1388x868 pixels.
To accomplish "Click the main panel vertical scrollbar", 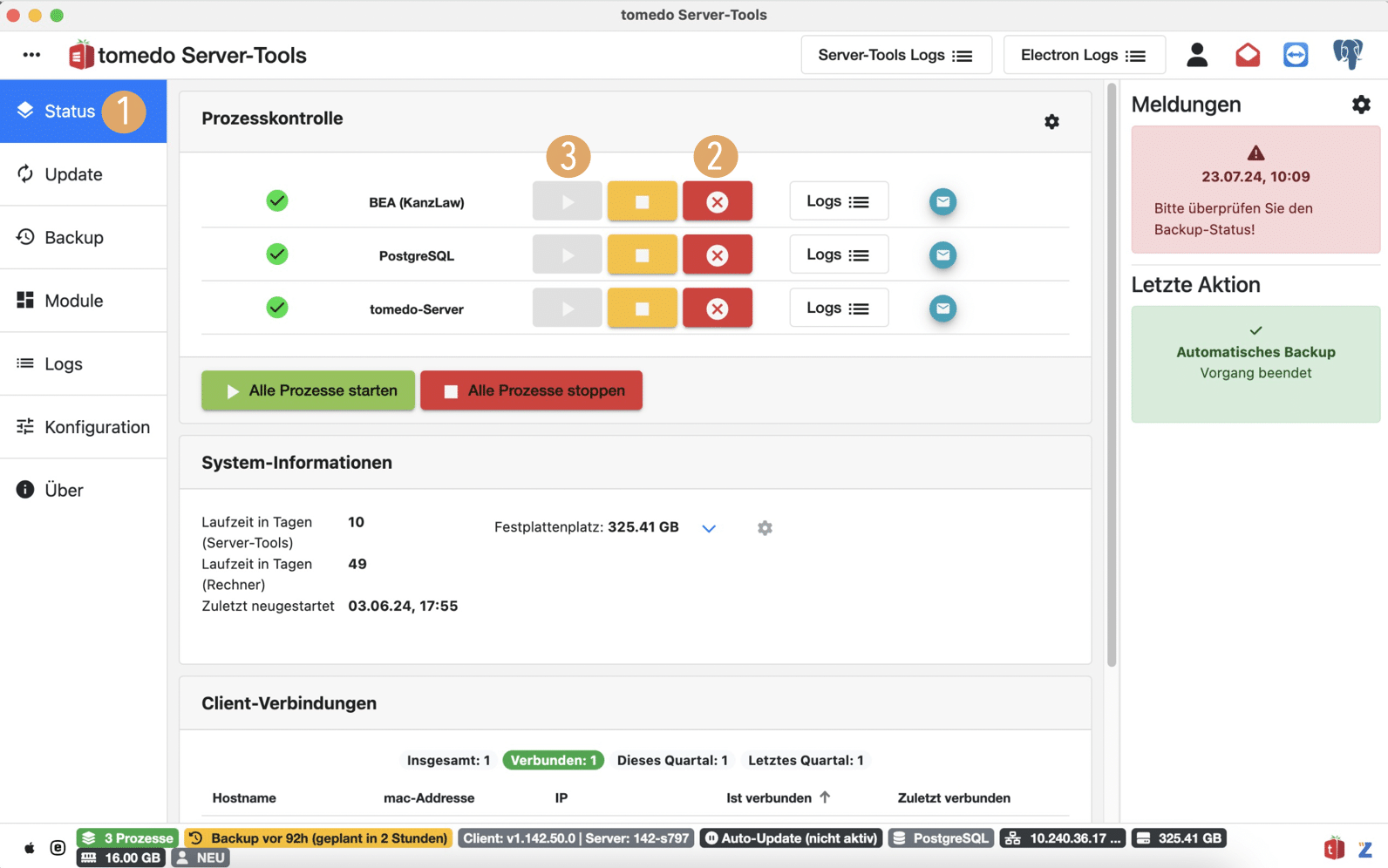I will tap(1111, 375).
